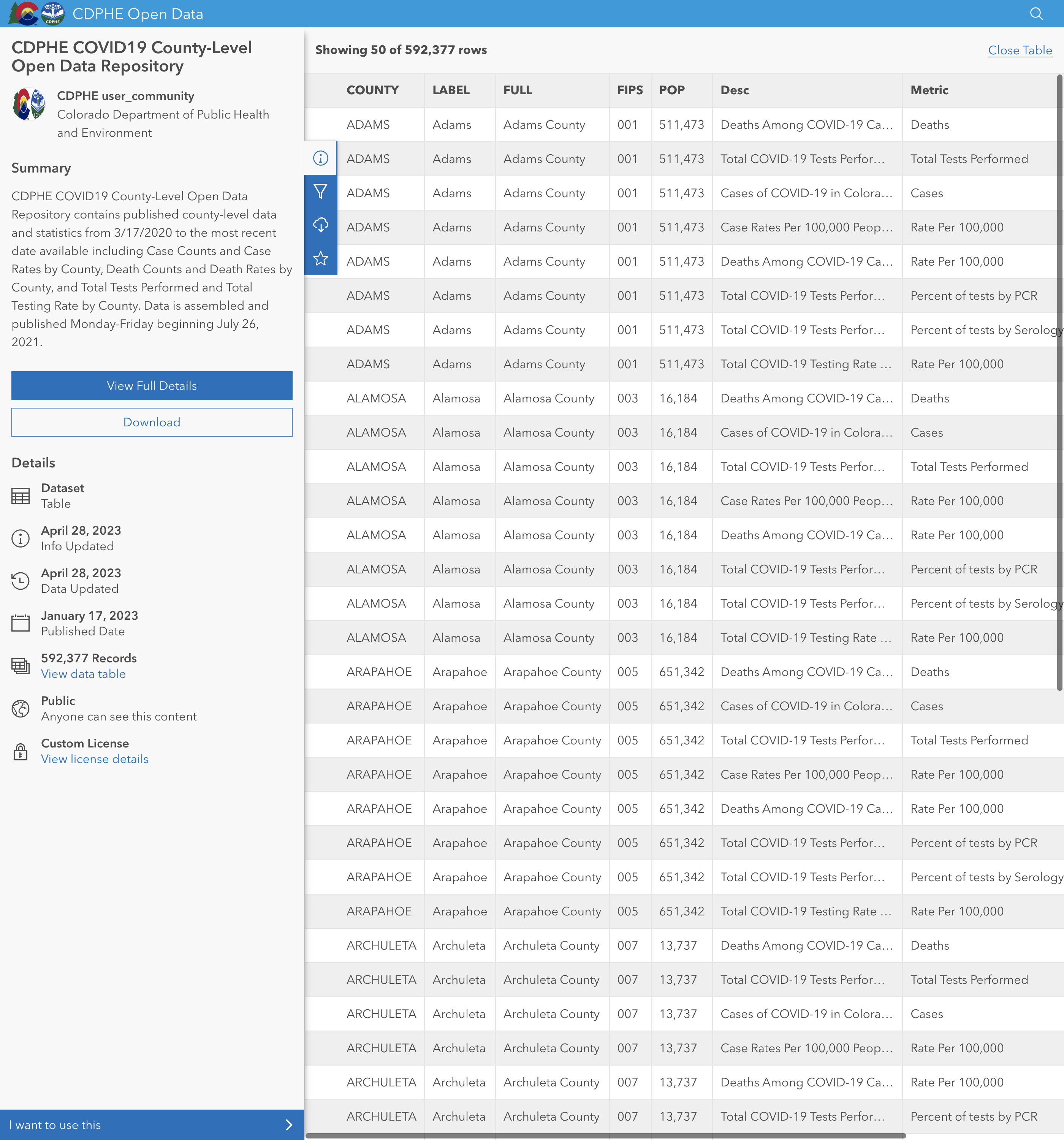Click the CDPHE user_community avatar

tap(28, 104)
